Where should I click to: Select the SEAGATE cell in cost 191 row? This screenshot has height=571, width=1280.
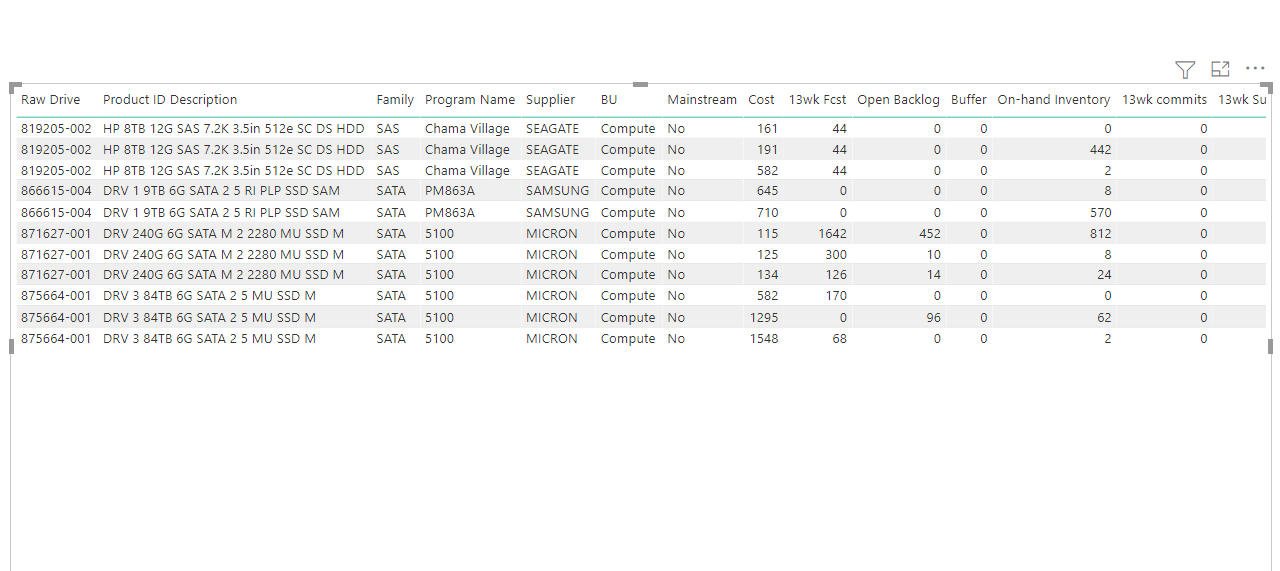pos(552,150)
